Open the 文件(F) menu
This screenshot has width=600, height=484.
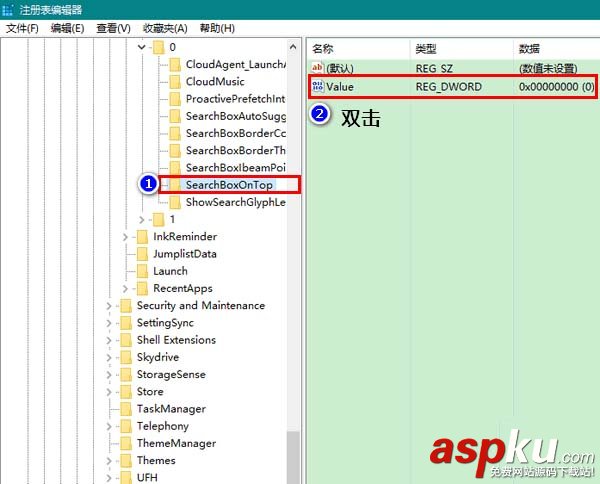coord(22,28)
